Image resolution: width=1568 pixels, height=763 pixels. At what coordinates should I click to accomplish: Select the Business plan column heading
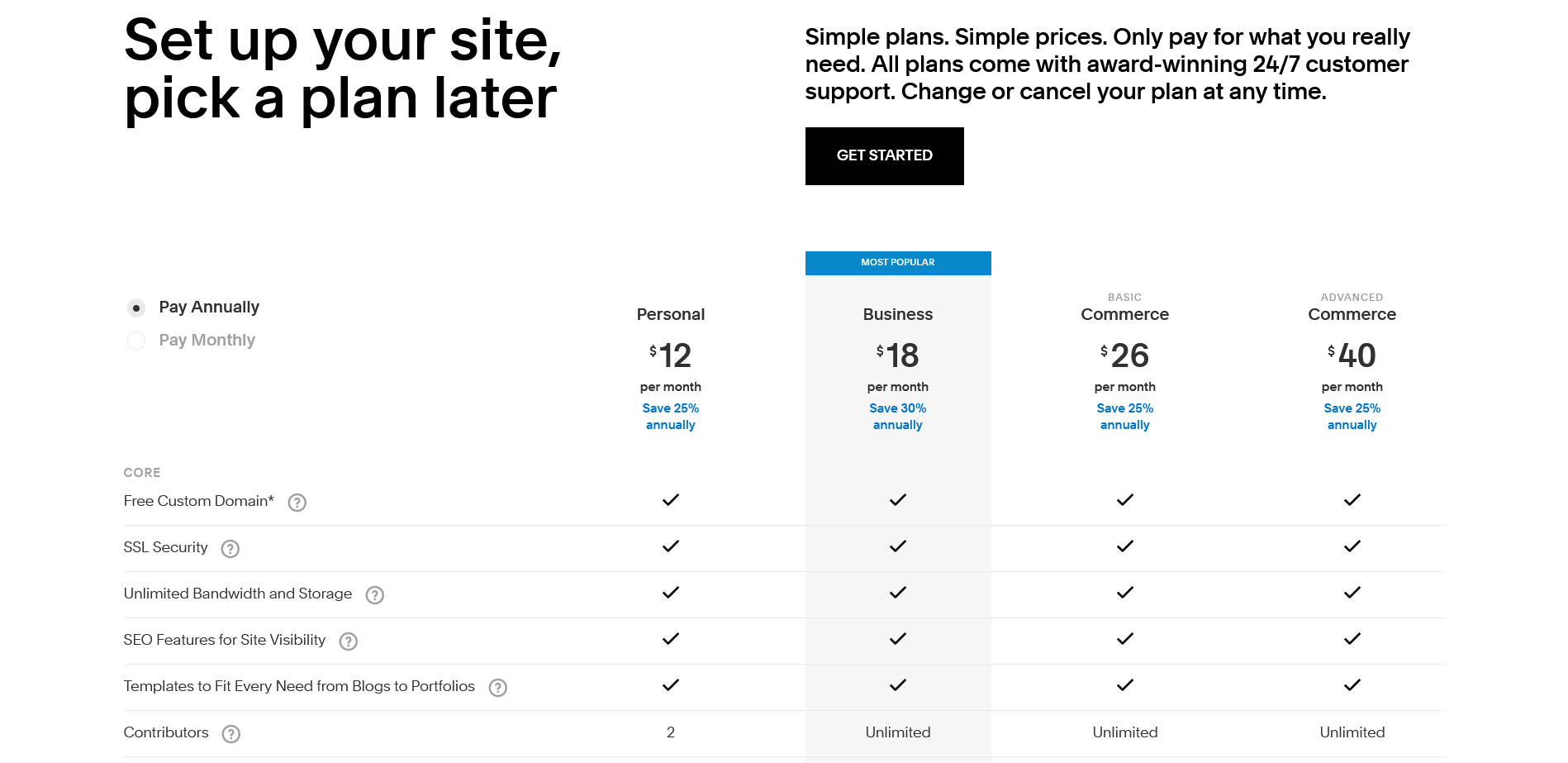pyautogui.click(x=898, y=314)
